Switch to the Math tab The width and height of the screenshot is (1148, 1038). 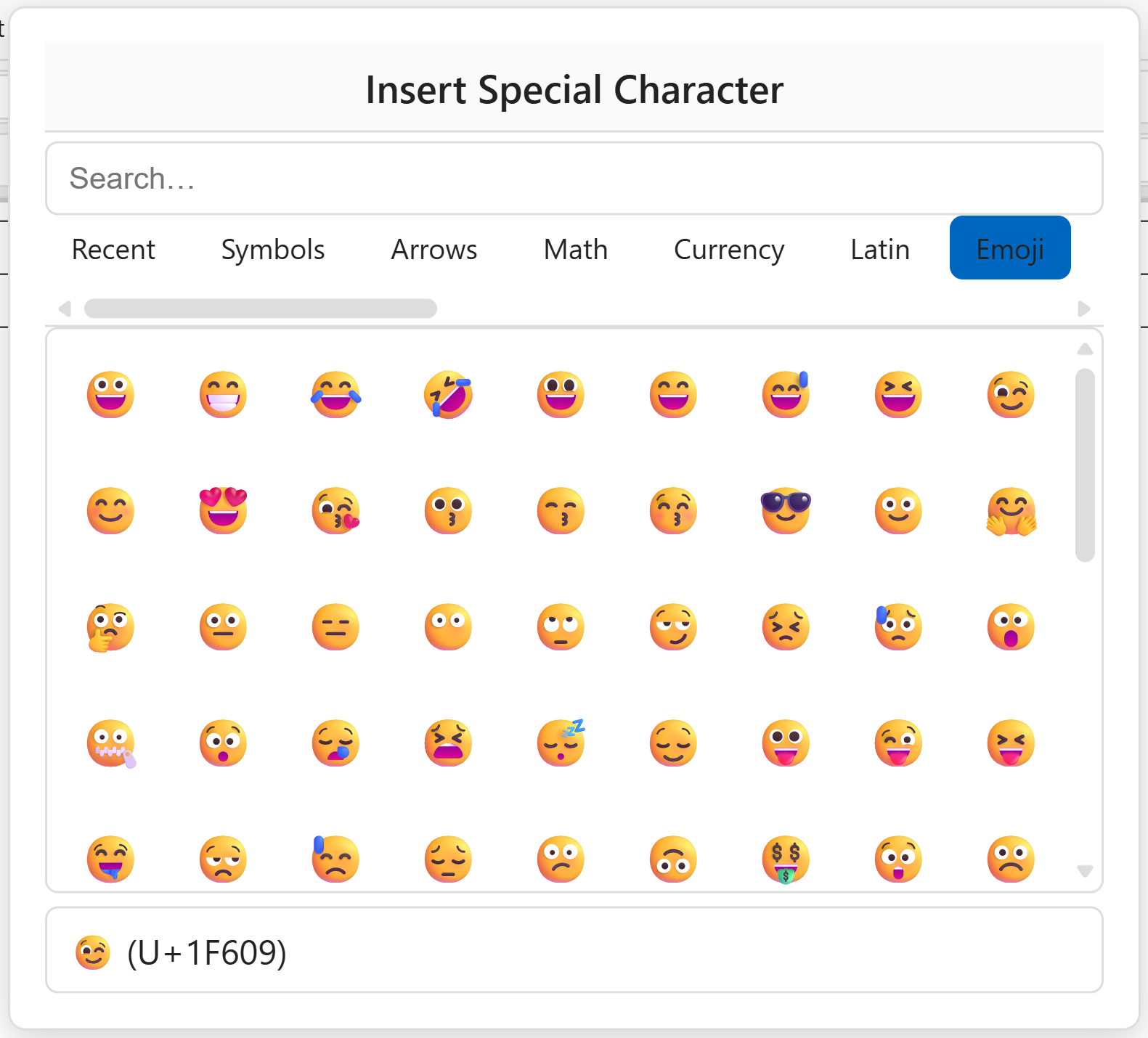click(x=576, y=249)
